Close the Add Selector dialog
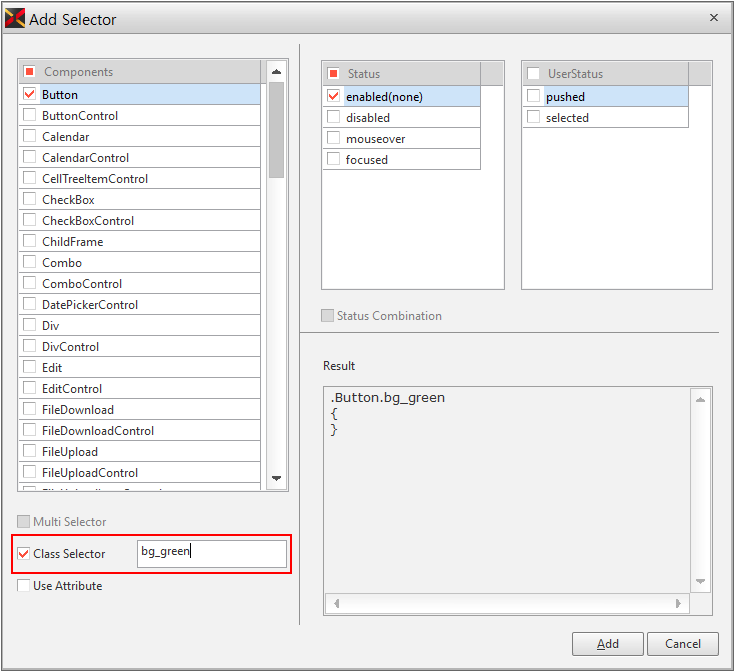The image size is (734, 671). [x=713, y=17]
